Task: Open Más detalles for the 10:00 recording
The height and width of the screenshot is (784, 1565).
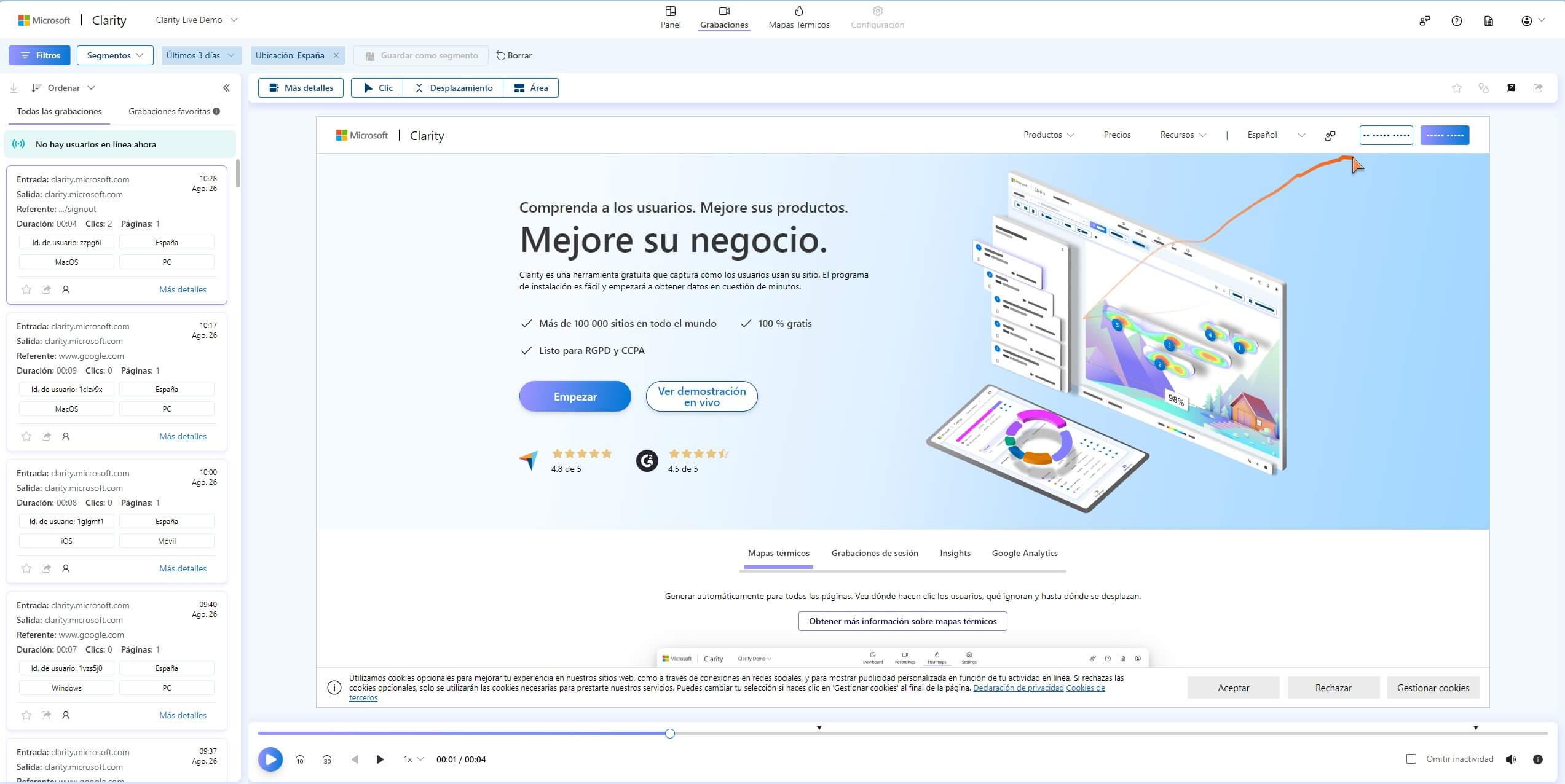Action: pyautogui.click(x=183, y=568)
